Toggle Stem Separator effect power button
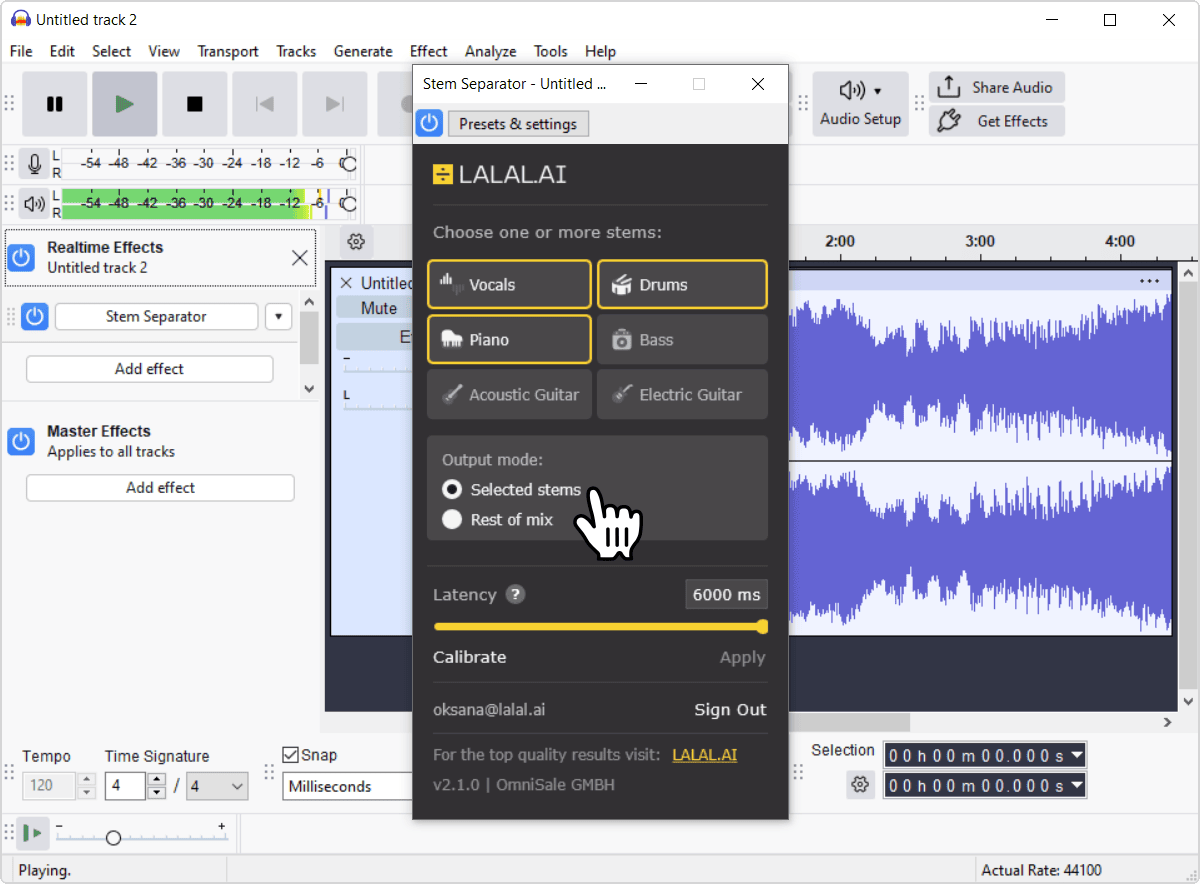The image size is (1200, 884). point(35,317)
